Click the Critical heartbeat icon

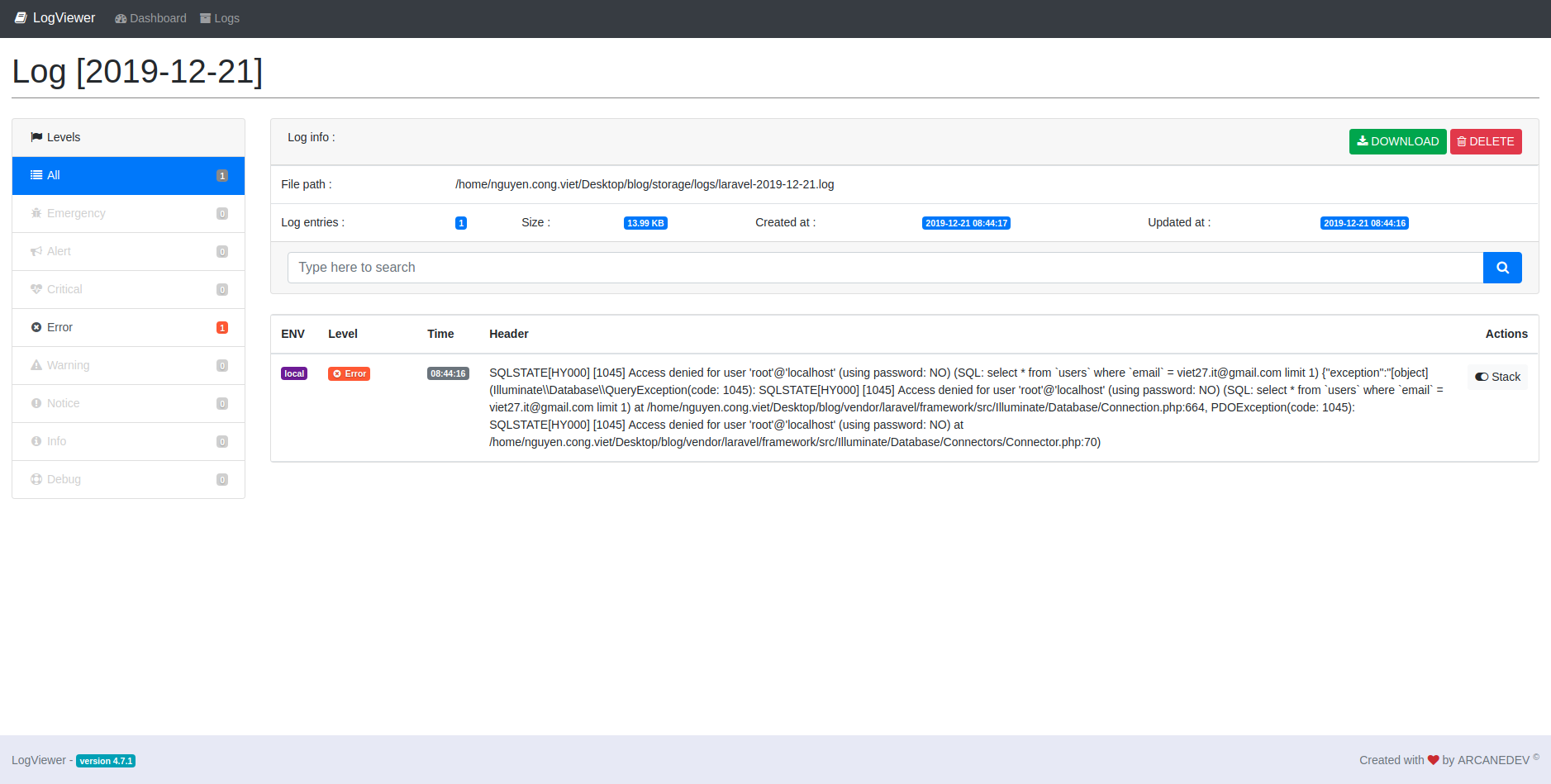tap(36, 289)
